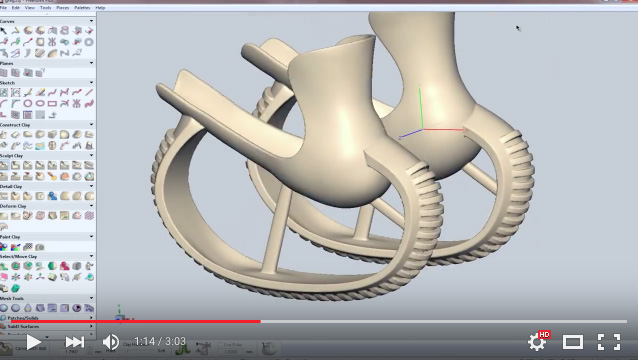
Task: Open YouTube settings gear with HD badge
Action: pyautogui.click(x=537, y=341)
